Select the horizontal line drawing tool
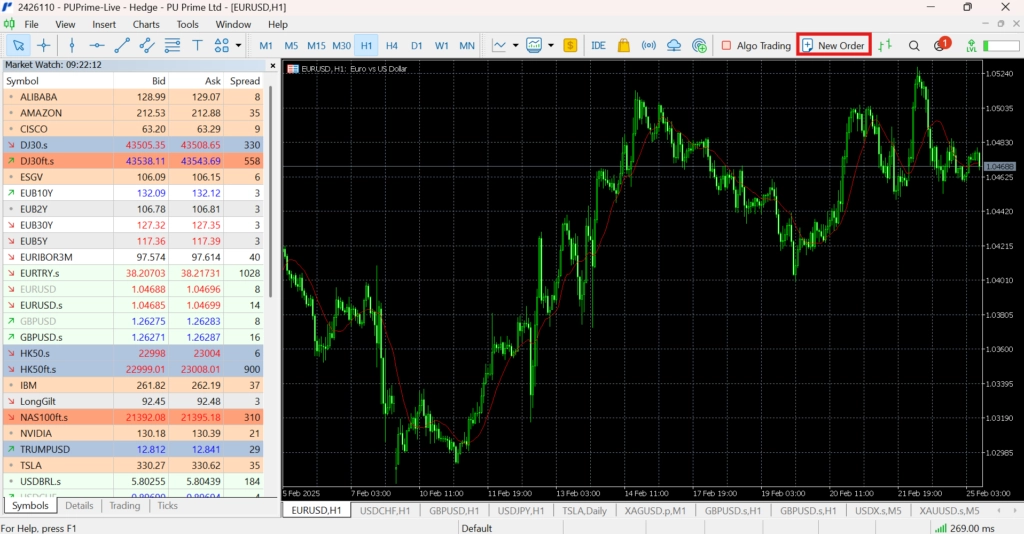 (x=97, y=46)
